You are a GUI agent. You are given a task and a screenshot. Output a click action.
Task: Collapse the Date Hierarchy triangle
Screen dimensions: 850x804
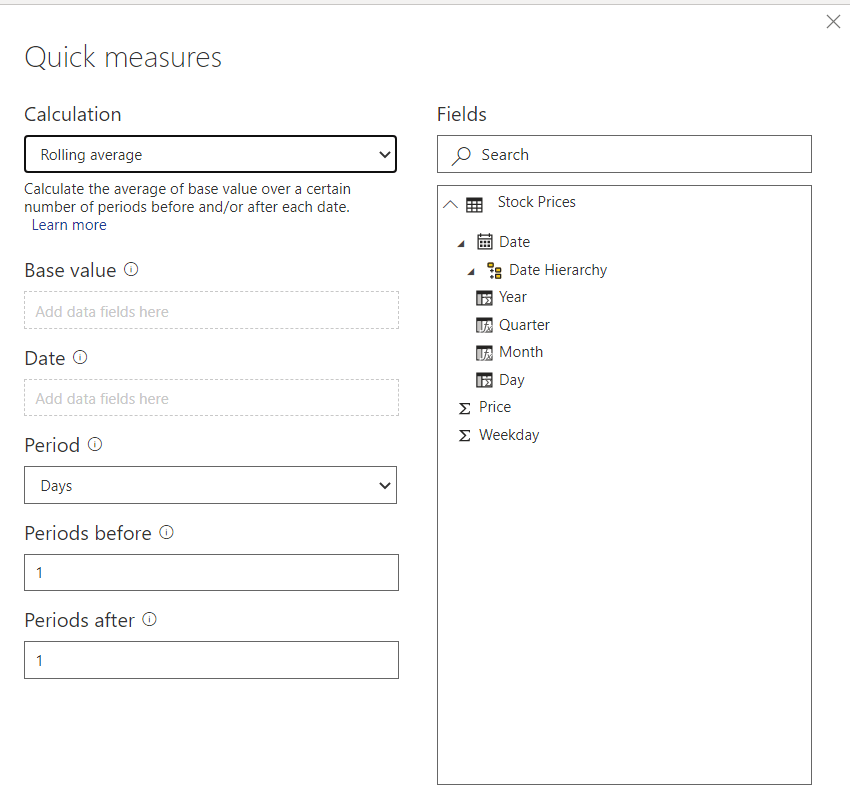471,272
